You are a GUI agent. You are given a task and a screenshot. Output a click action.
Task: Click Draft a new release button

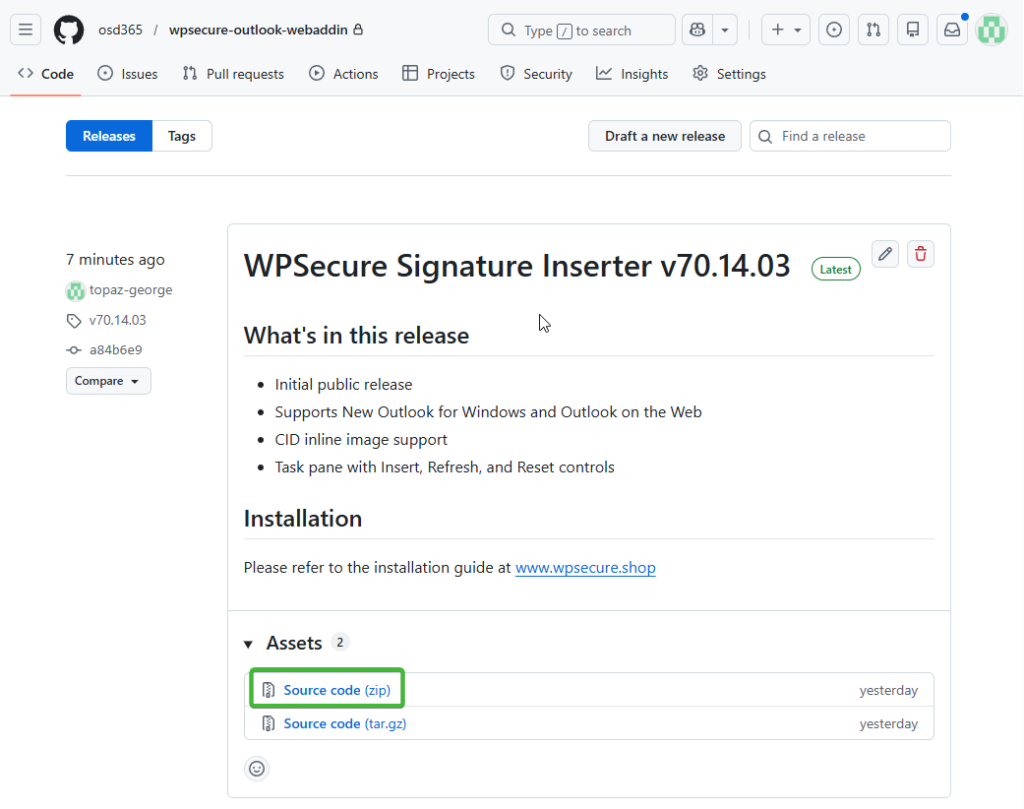(664, 136)
